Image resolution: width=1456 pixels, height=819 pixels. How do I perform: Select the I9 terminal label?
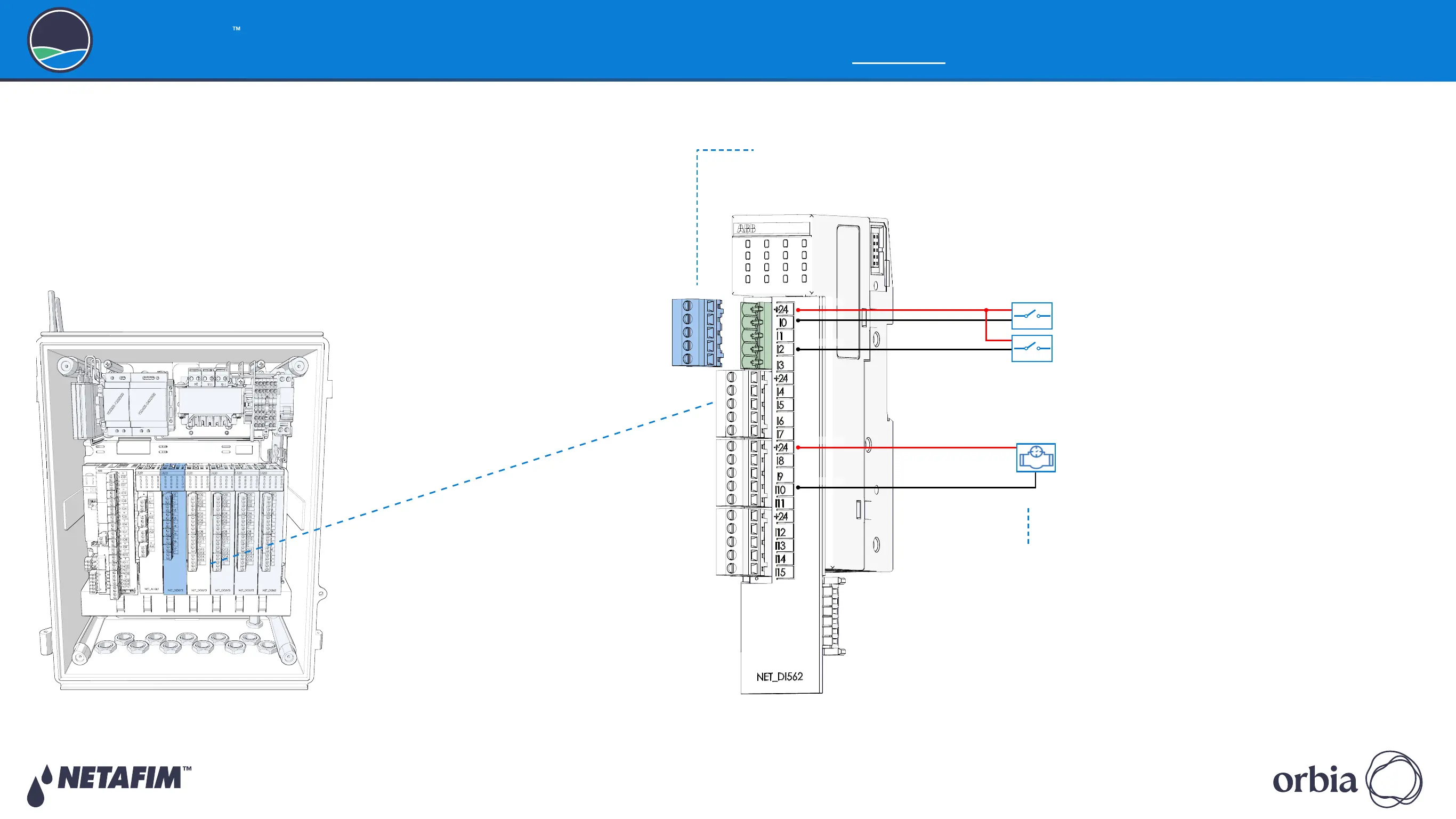(x=783, y=476)
